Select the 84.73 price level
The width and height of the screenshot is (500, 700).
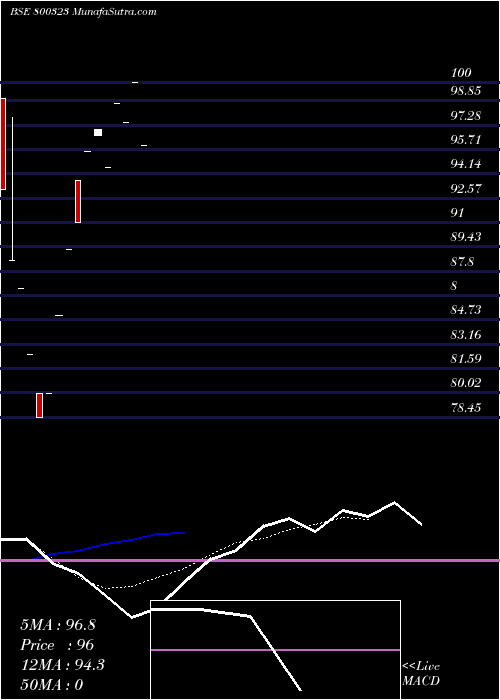coord(465,310)
